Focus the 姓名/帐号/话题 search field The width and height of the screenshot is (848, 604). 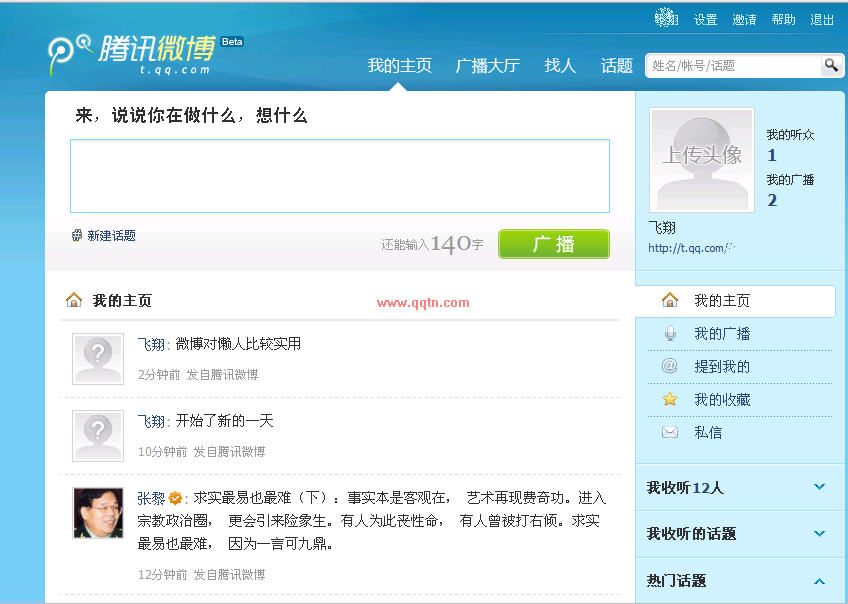click(x=733, y=65)
